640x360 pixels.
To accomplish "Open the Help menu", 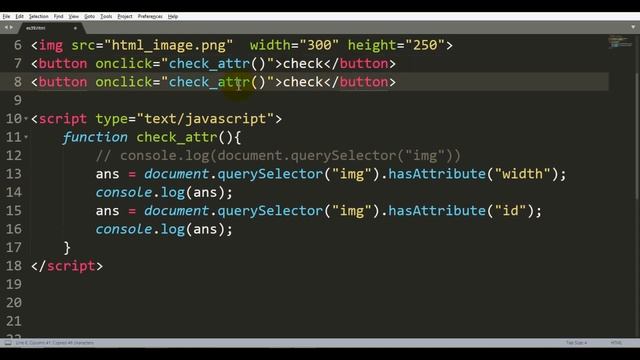I will [x=173, y=16].
